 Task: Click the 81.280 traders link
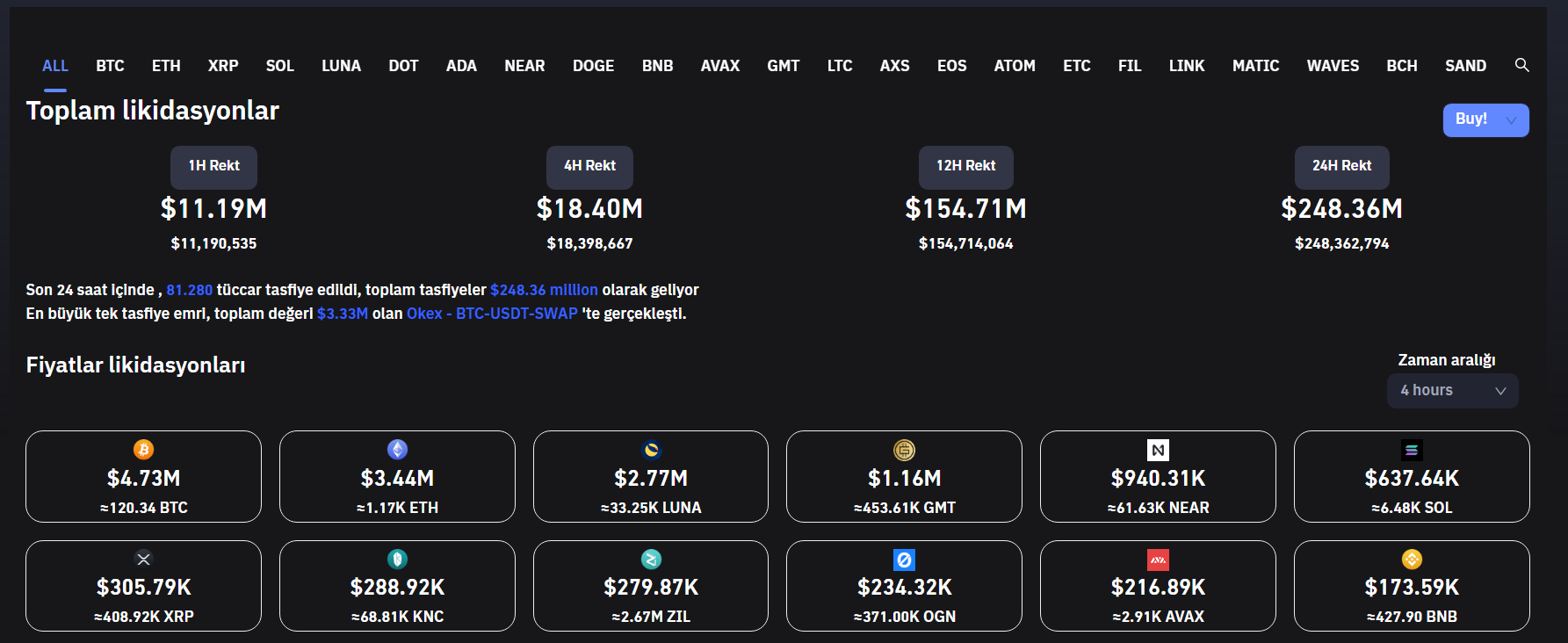(189, 290)
